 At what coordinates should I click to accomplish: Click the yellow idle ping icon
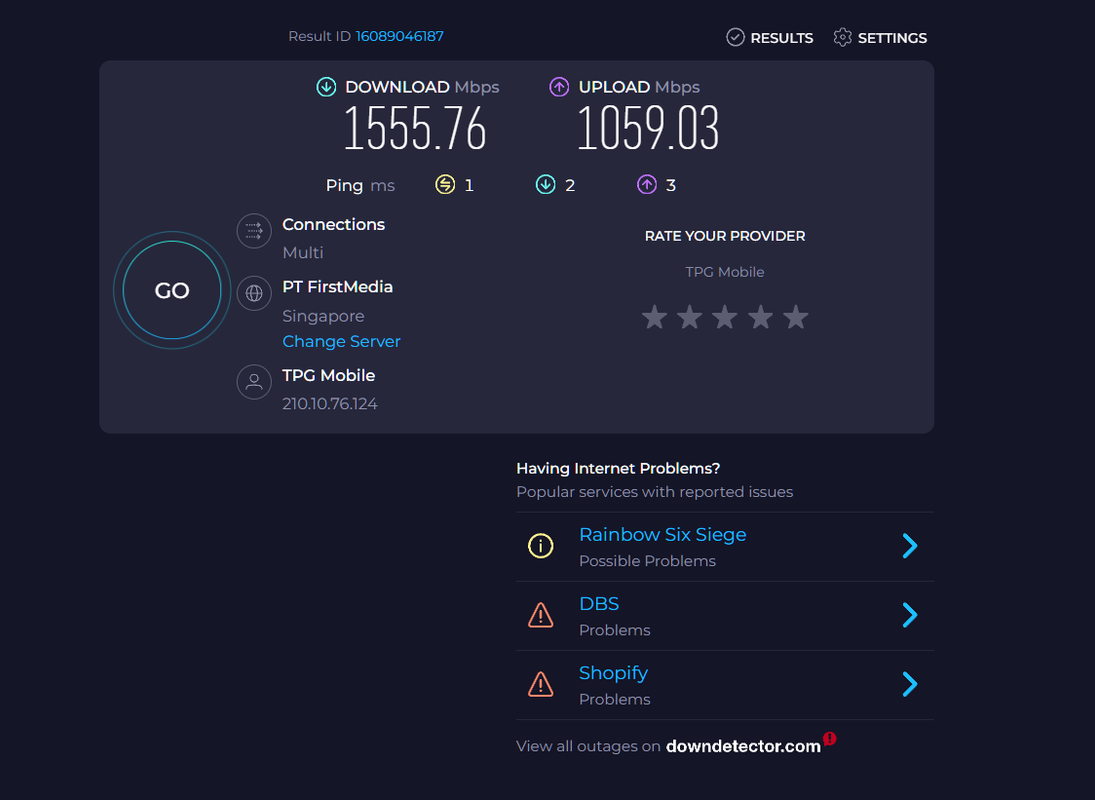point(446,184)
